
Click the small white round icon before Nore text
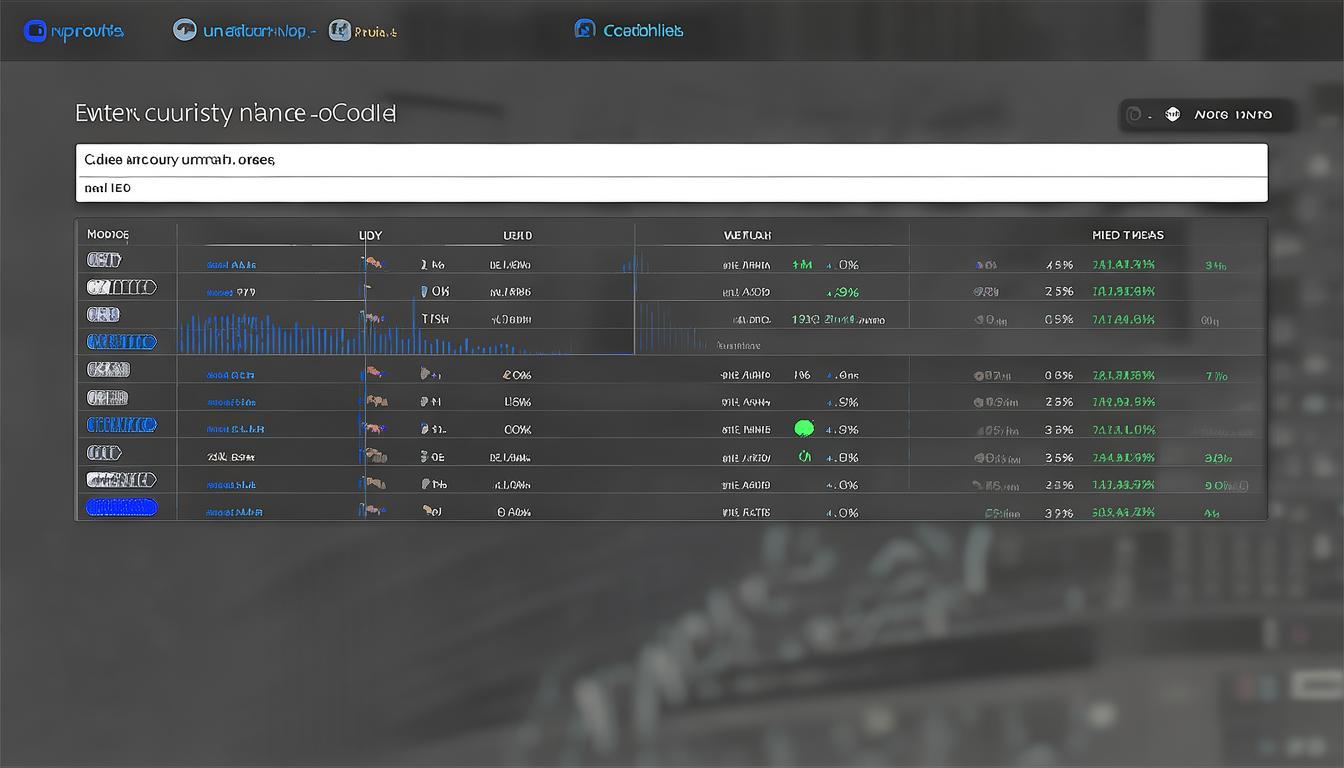1173,115
